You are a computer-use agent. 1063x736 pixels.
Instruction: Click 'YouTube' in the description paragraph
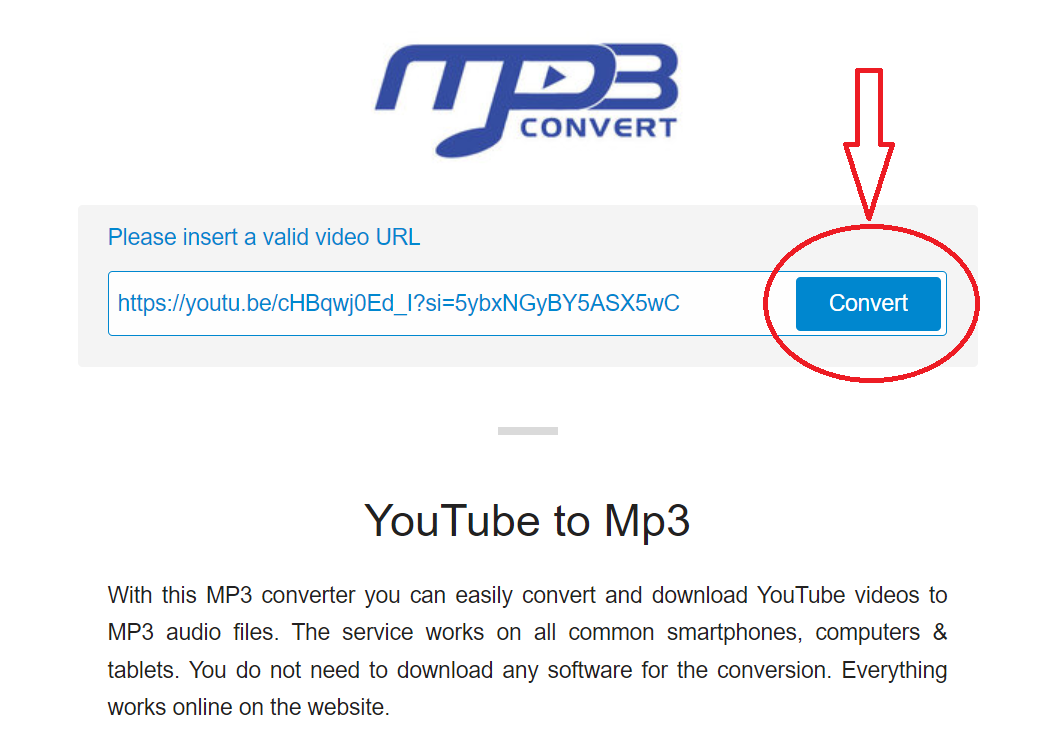[x=801, y=595]
